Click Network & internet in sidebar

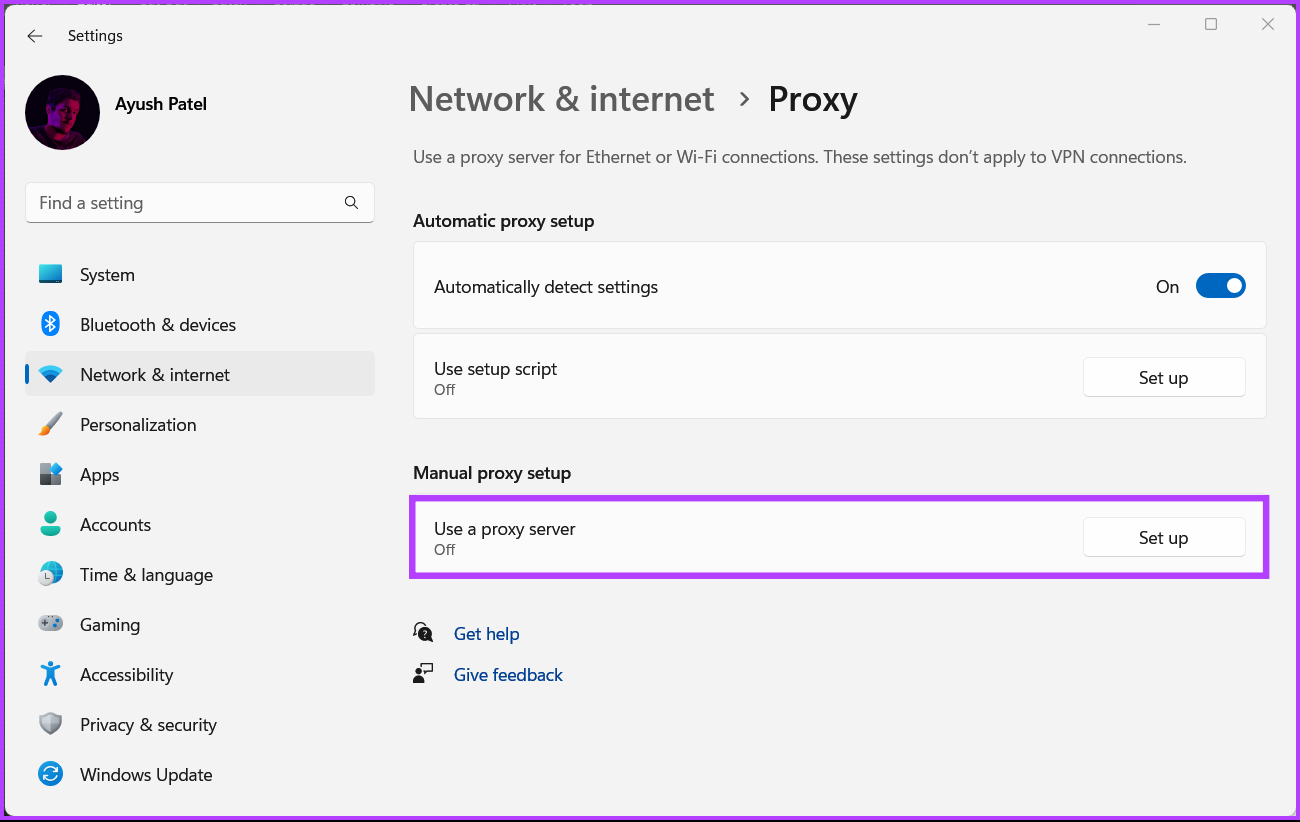click(x=154, y=374)
